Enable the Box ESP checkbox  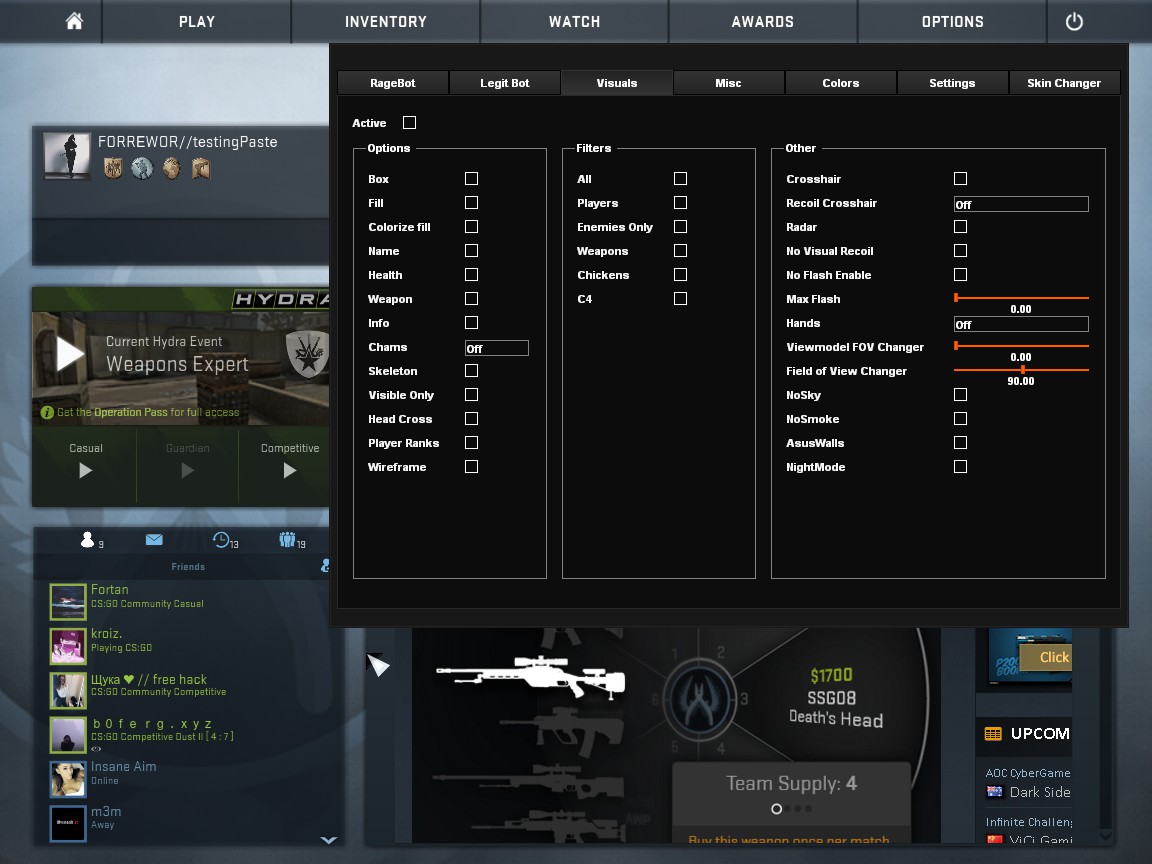coord(472,179)
